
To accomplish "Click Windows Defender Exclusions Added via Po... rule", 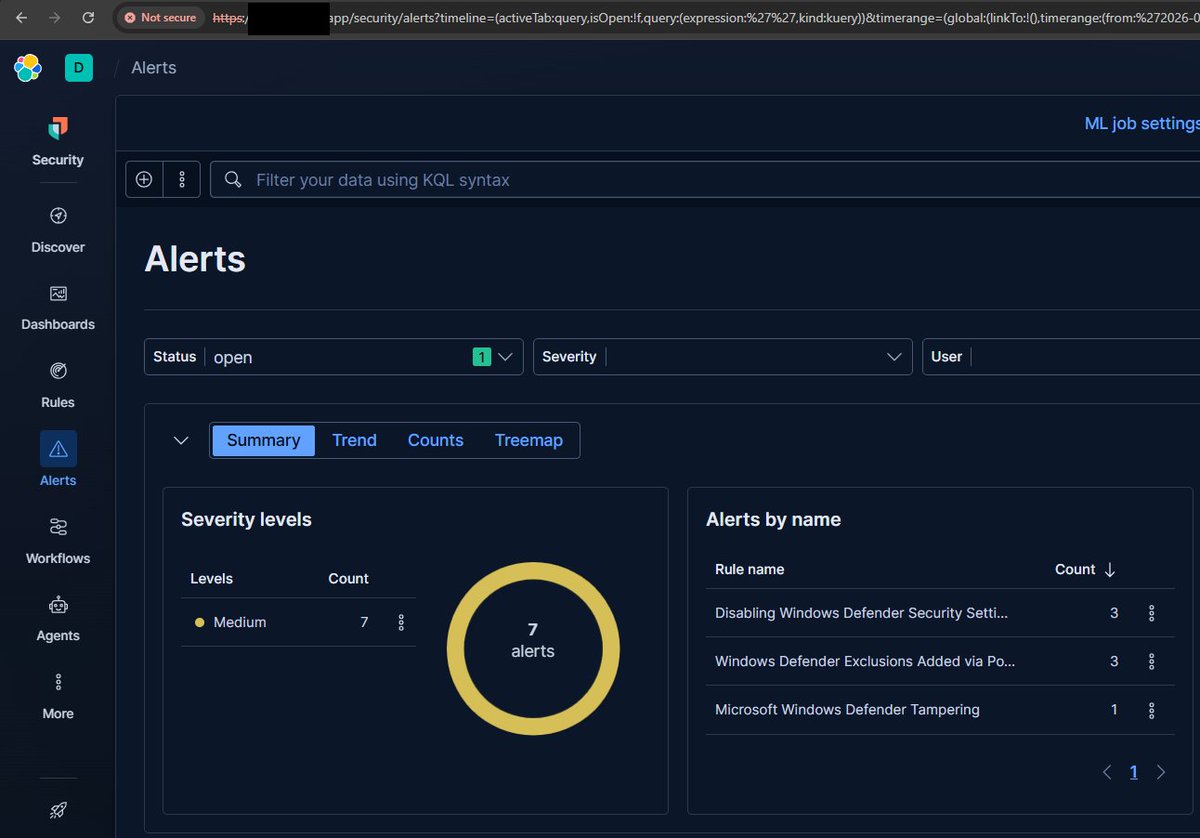I will 865,661.
